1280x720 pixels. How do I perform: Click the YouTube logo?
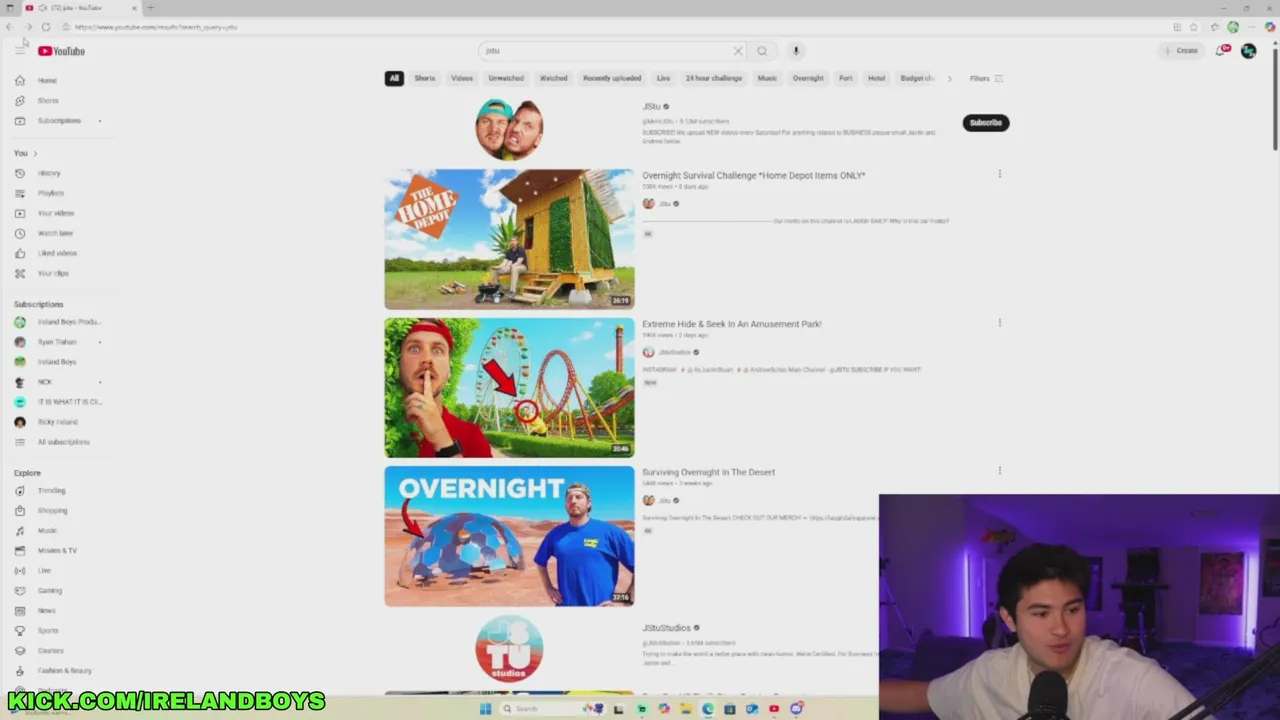coord(62,51)
